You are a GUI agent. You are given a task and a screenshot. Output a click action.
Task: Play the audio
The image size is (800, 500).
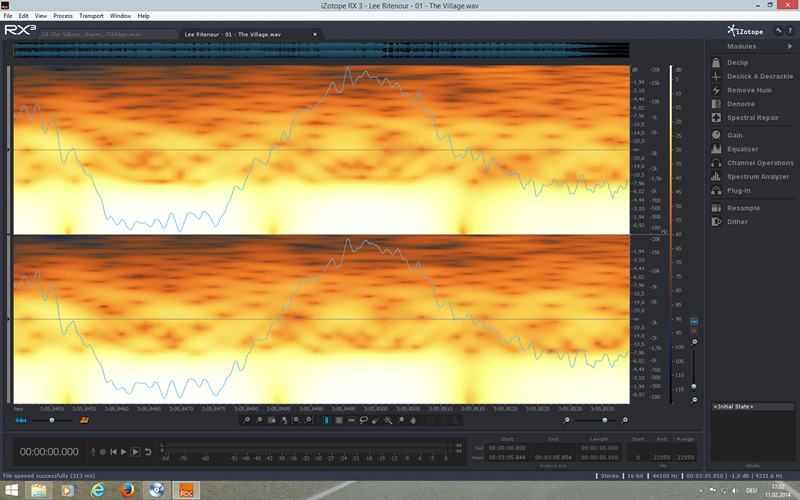coord(123,452)
